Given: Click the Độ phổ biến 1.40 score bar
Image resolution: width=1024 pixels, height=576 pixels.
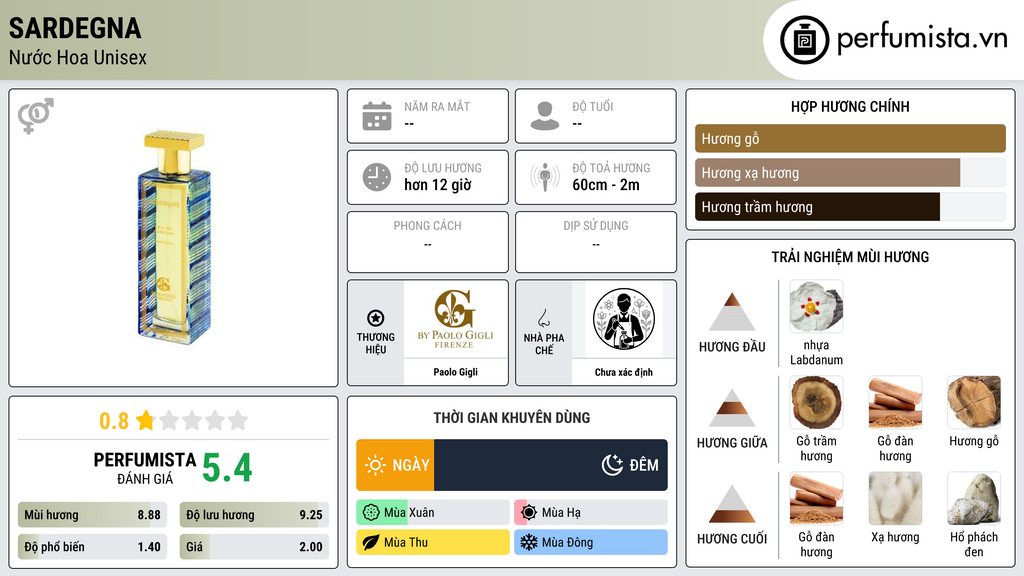Looking at the screenshot, I should pyautogui.click(x=92, y=547).
